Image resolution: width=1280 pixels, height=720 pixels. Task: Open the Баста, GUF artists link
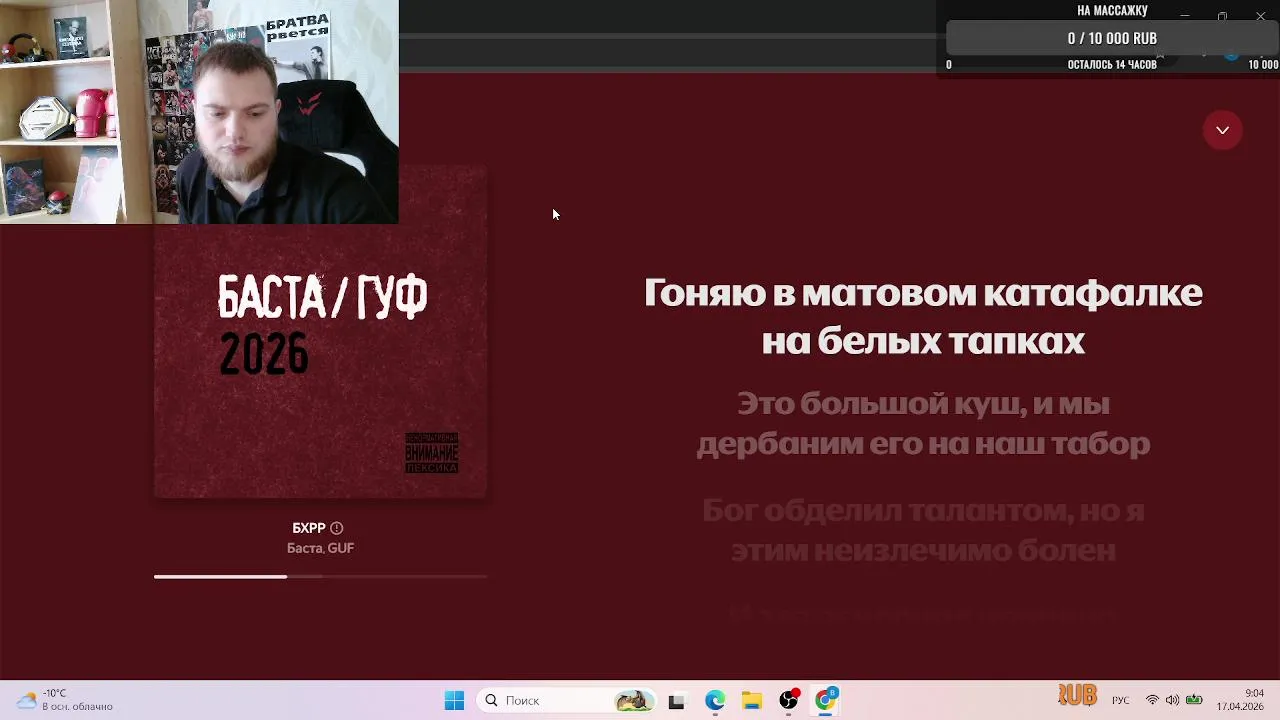pos(320,548)
